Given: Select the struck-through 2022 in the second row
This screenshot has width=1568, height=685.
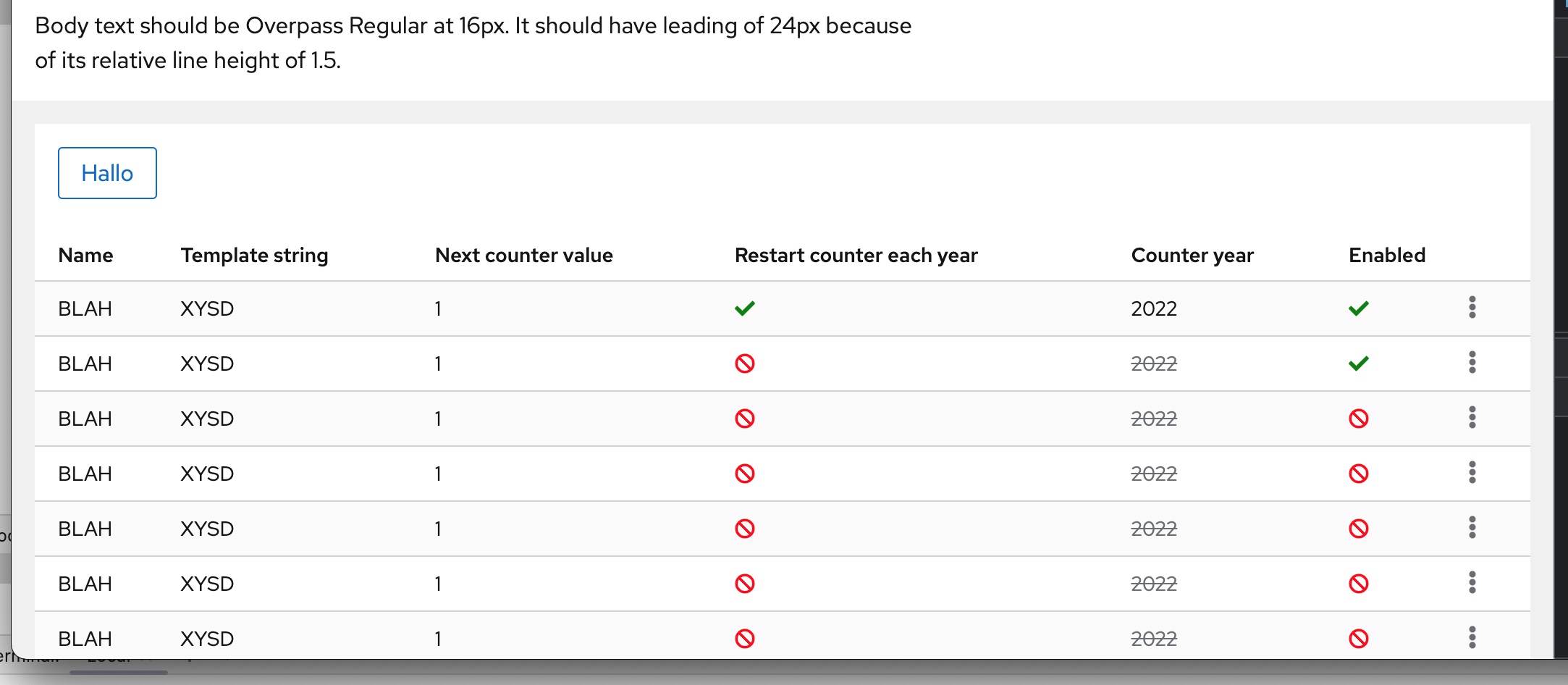Looking at the screenshot, I should [1153, 363].
